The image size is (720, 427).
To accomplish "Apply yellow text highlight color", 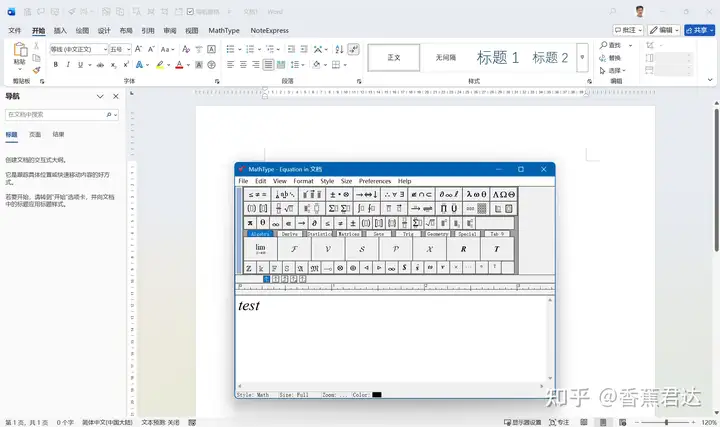I will 160,65.
